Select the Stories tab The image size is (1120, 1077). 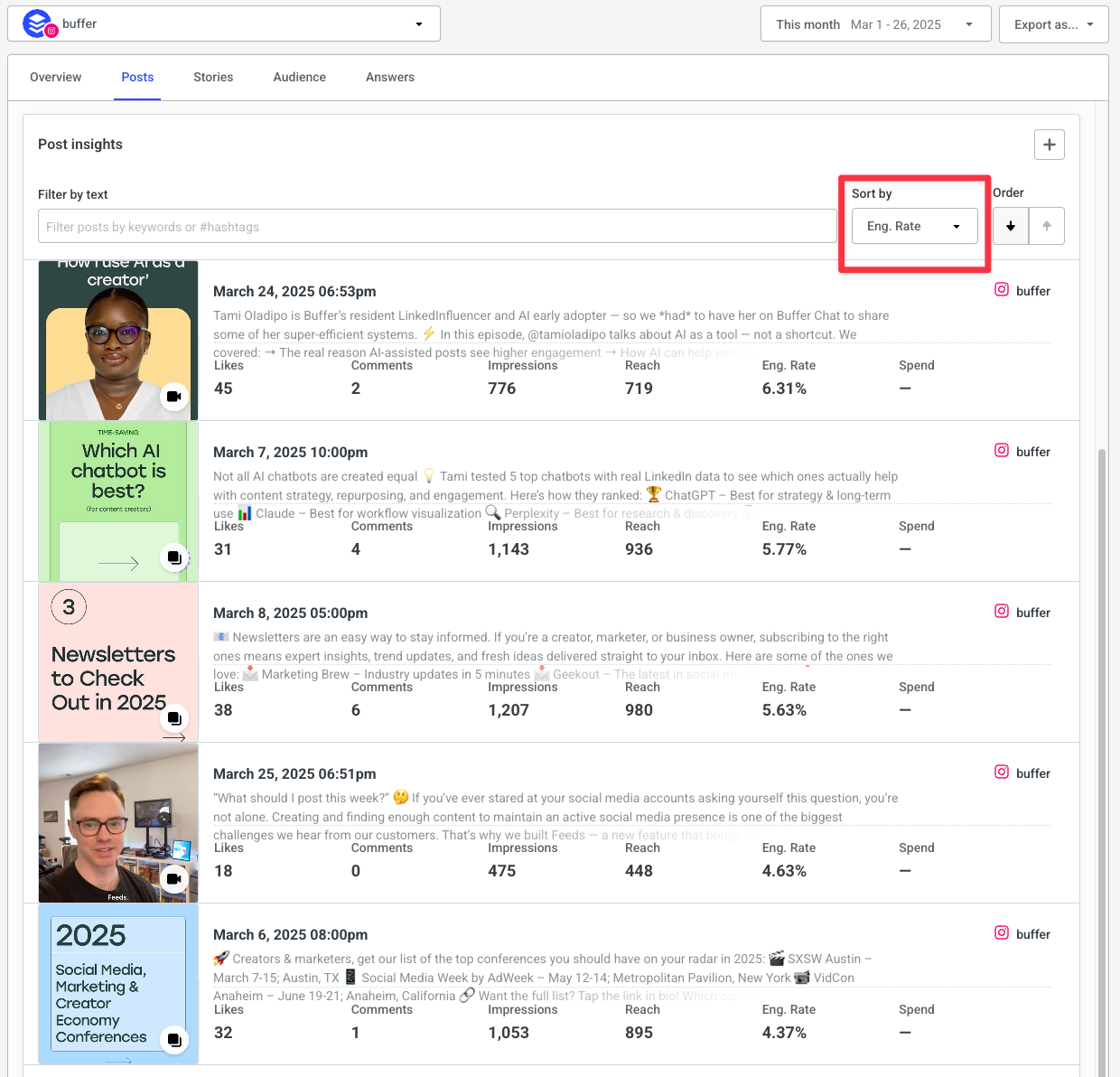point(213,77)
